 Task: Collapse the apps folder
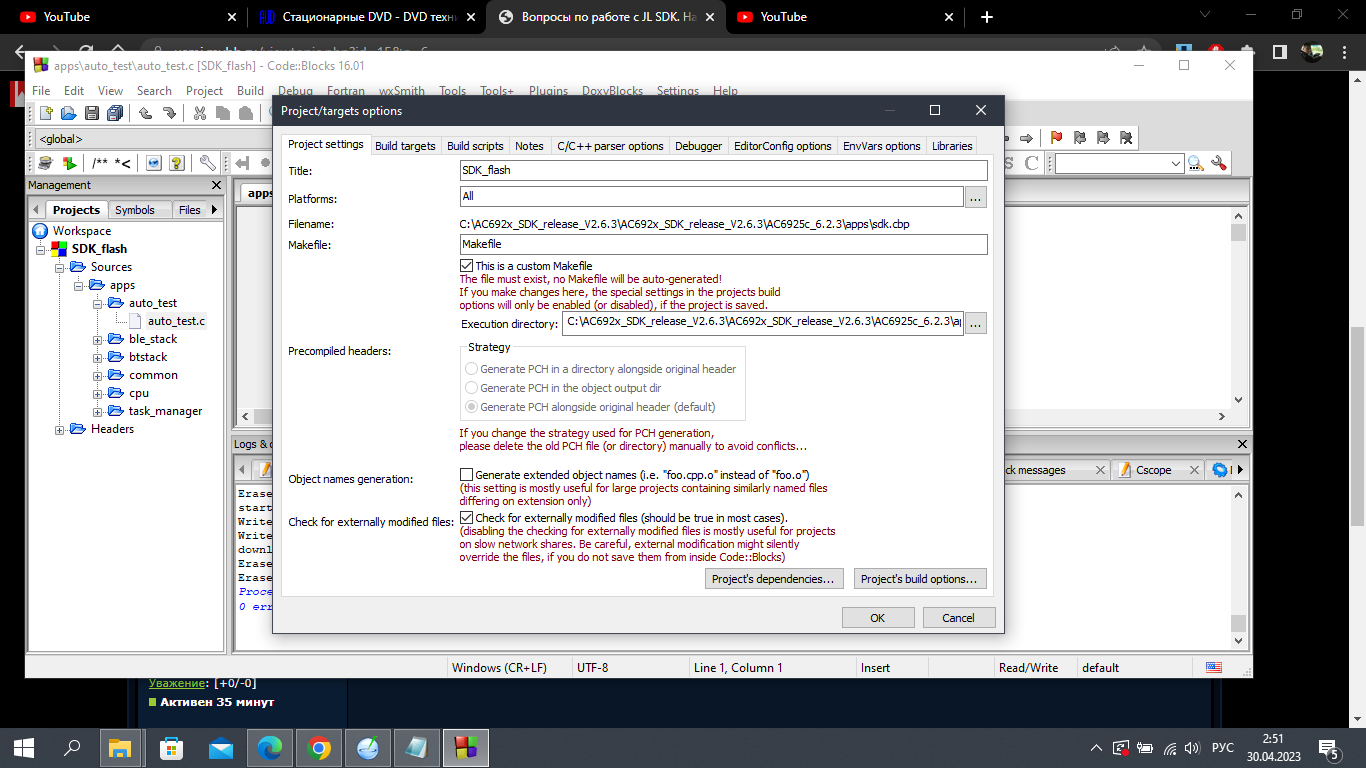point(79,285)
